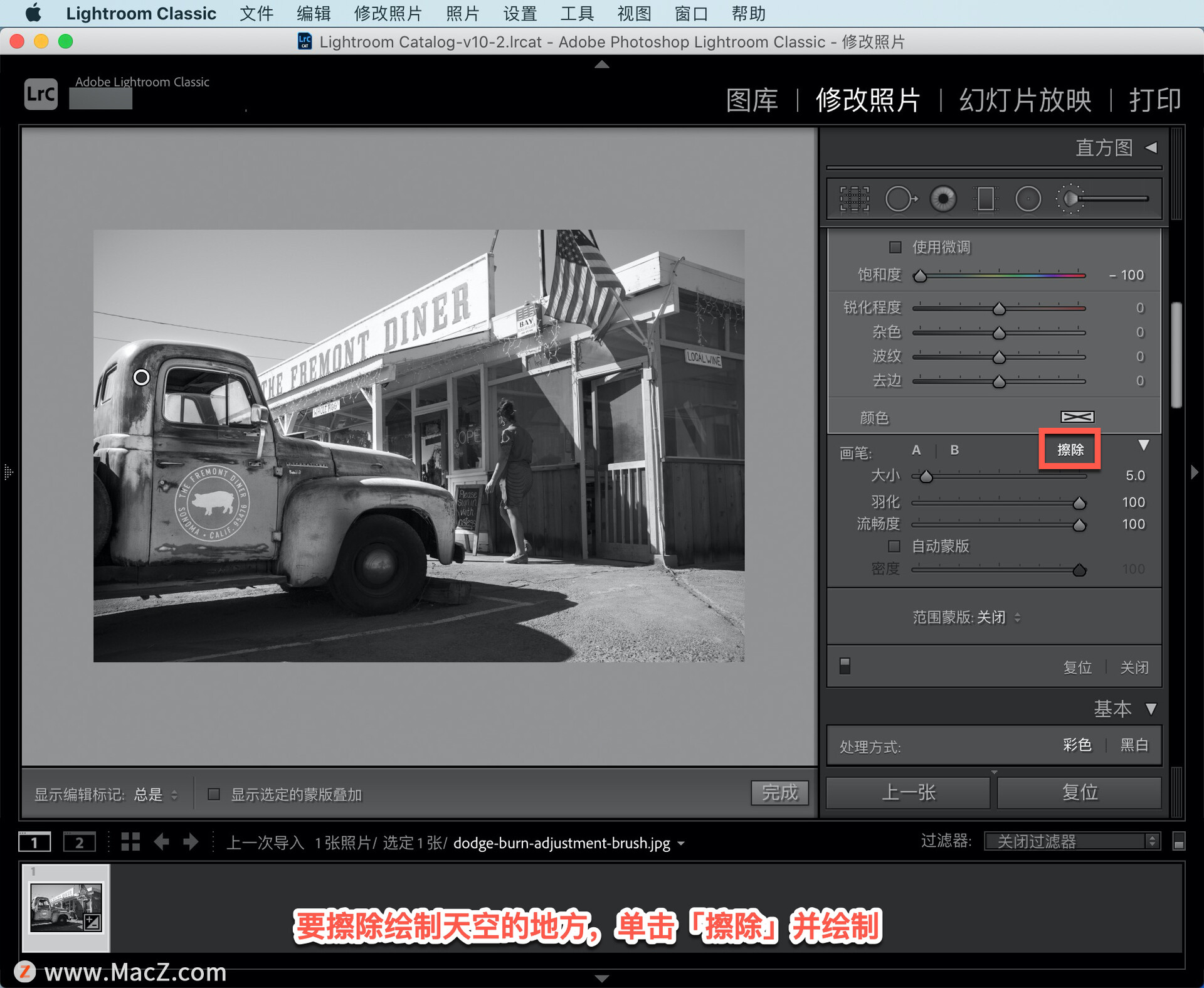Open the 关闭过滤器 filter dropdown
The height and width of the screenshot is (988, 1204).
[1072, 841]
